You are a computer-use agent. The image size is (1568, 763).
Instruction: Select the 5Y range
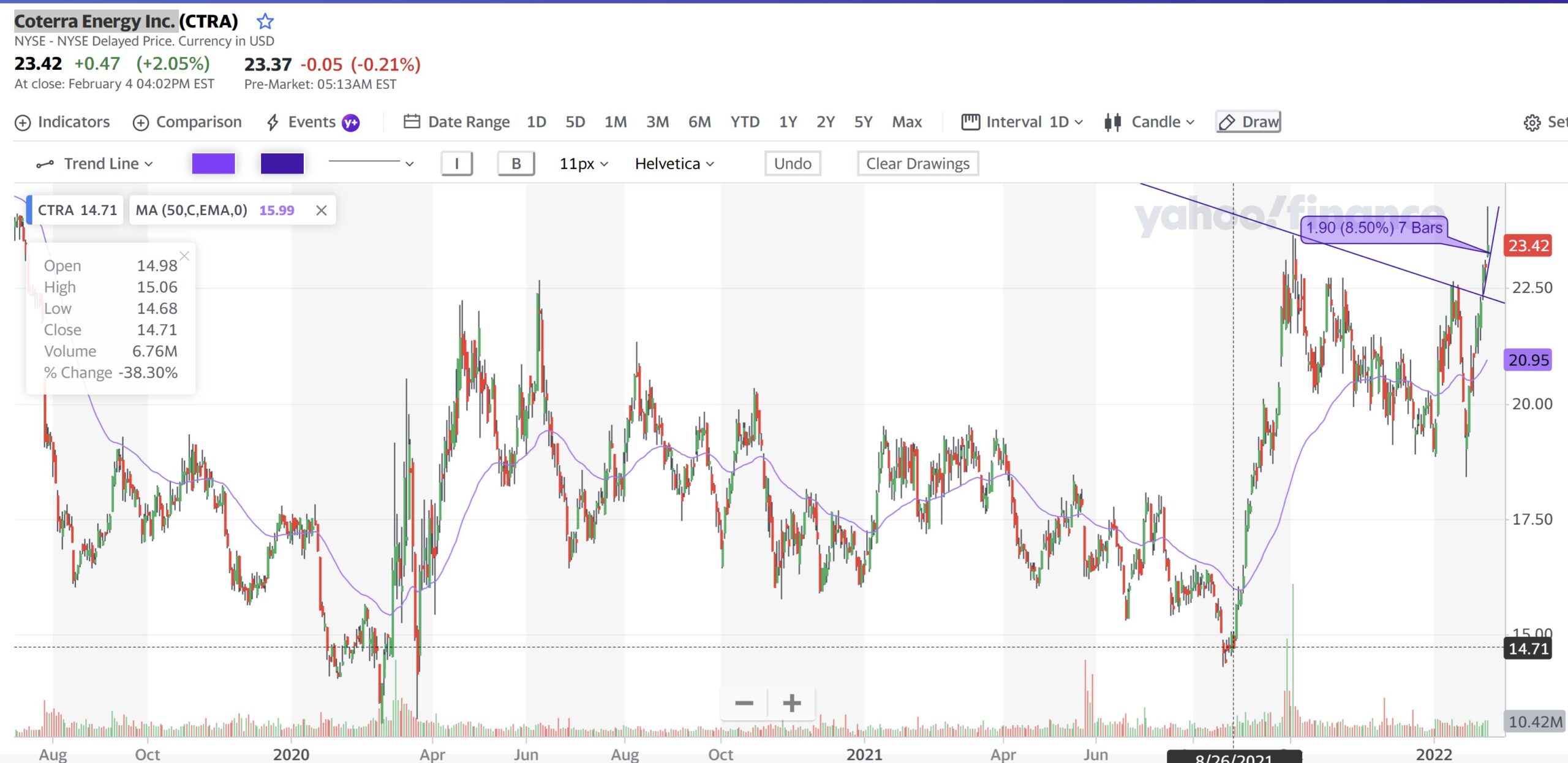863,122
